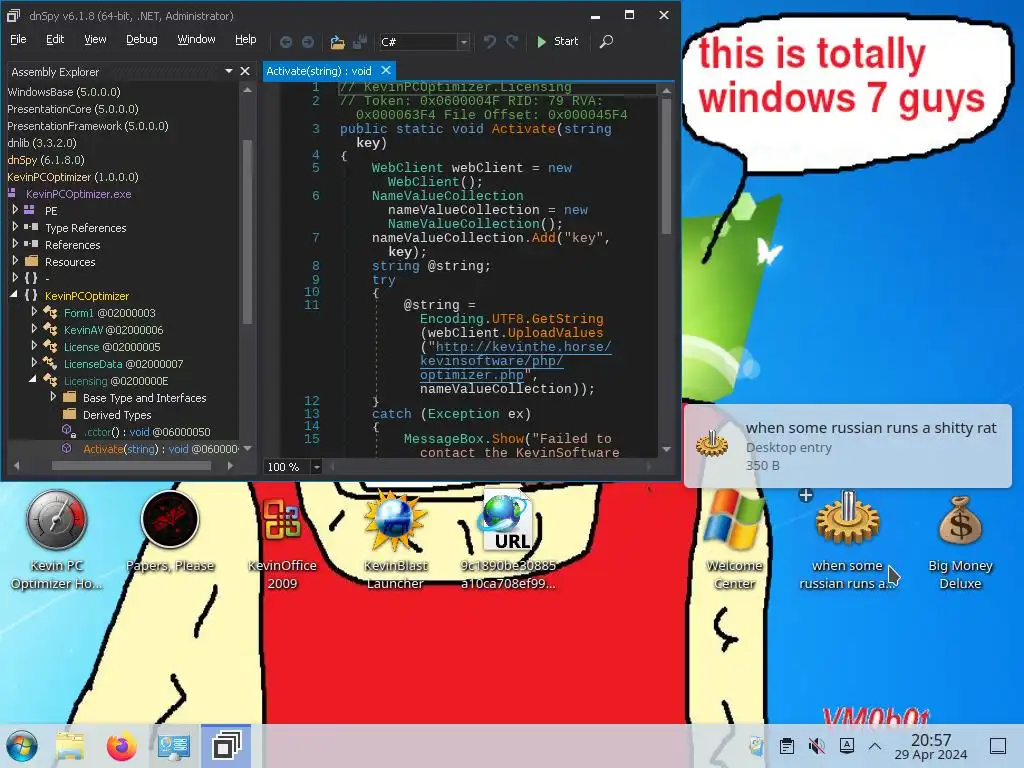Screen dimensions: 1024x768
Task: Click the Kevin PC Optimizer desktop icon
Action: click(x=57, y=541)
